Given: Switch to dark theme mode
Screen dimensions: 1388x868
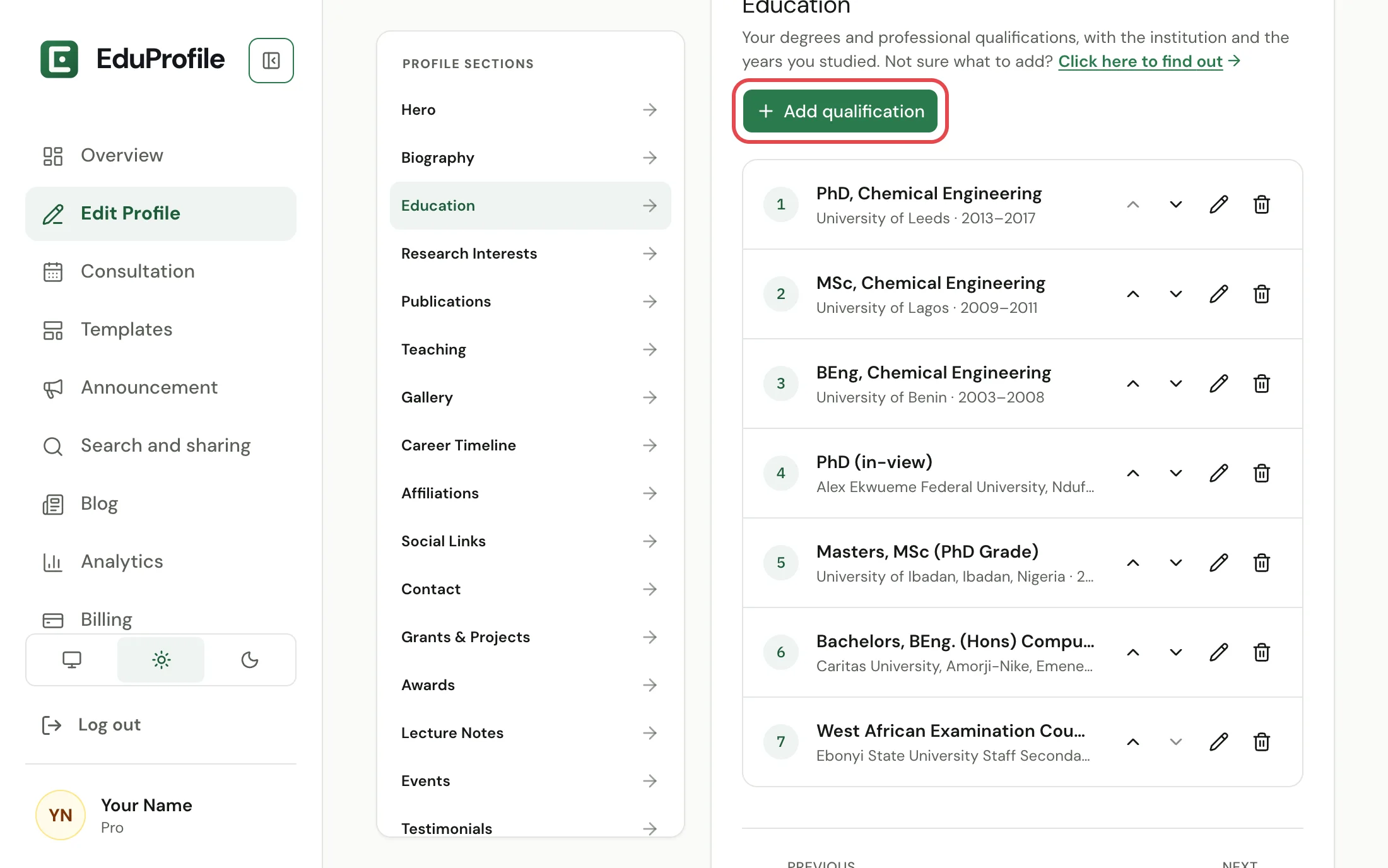Looking at the screenshot, I should point(250,660).
